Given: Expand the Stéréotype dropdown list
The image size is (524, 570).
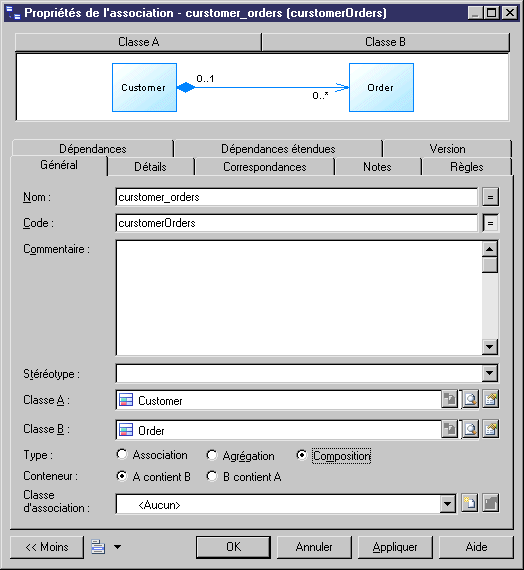Looking at the screenshot, I should (490, 373).
